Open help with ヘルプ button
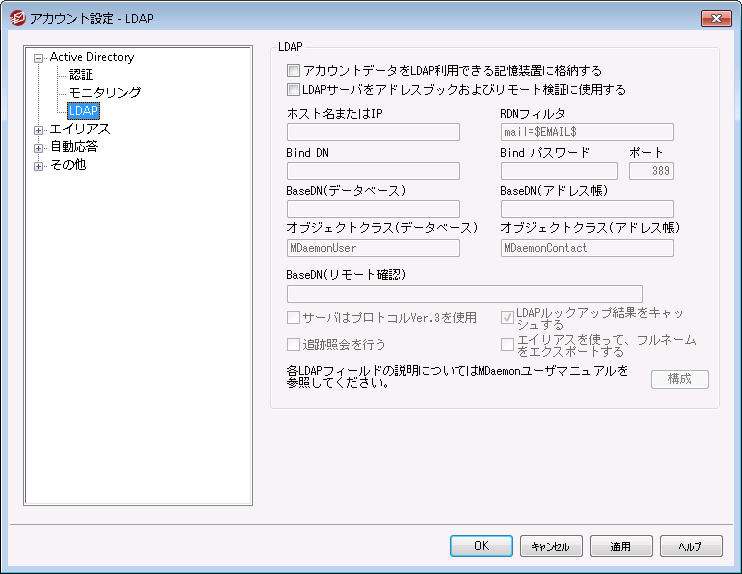This screenshot has width=742, height=574. (691, 546)
